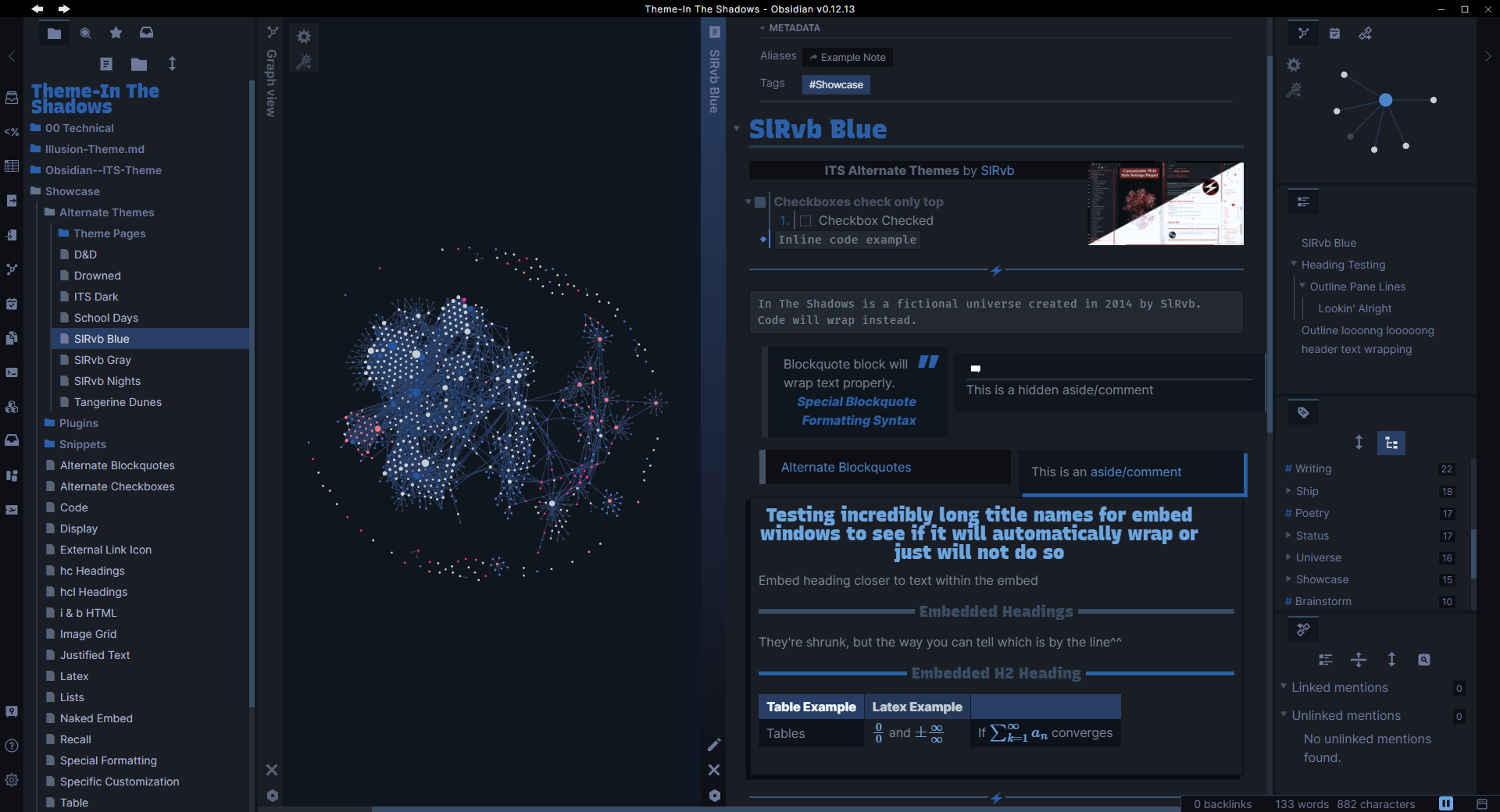The image size is (1500, 812).
Task: Open the SlRvb author link
Action: point(997,171)
